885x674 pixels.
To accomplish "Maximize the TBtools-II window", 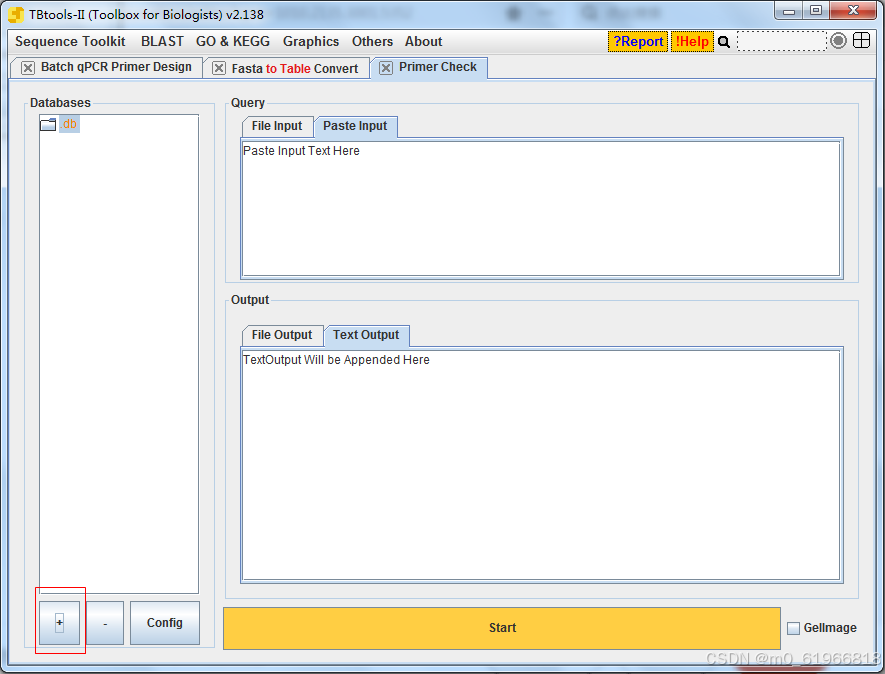I will (816, 11).
